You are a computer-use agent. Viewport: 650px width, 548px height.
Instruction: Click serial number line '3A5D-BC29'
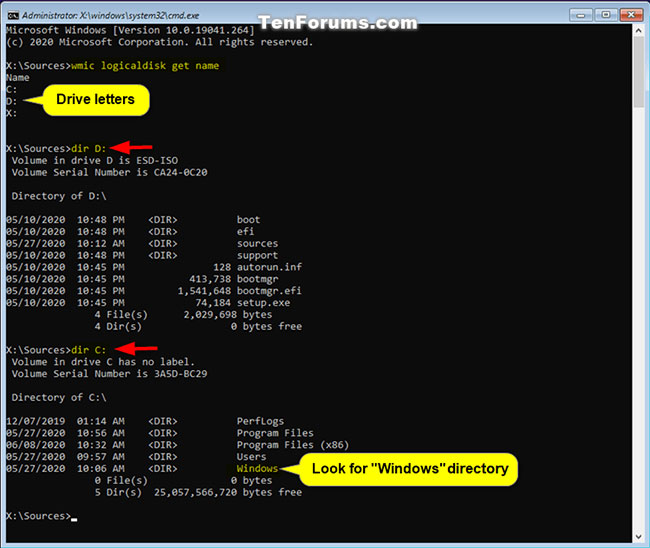pyautogui.click(x=109, y=374)
